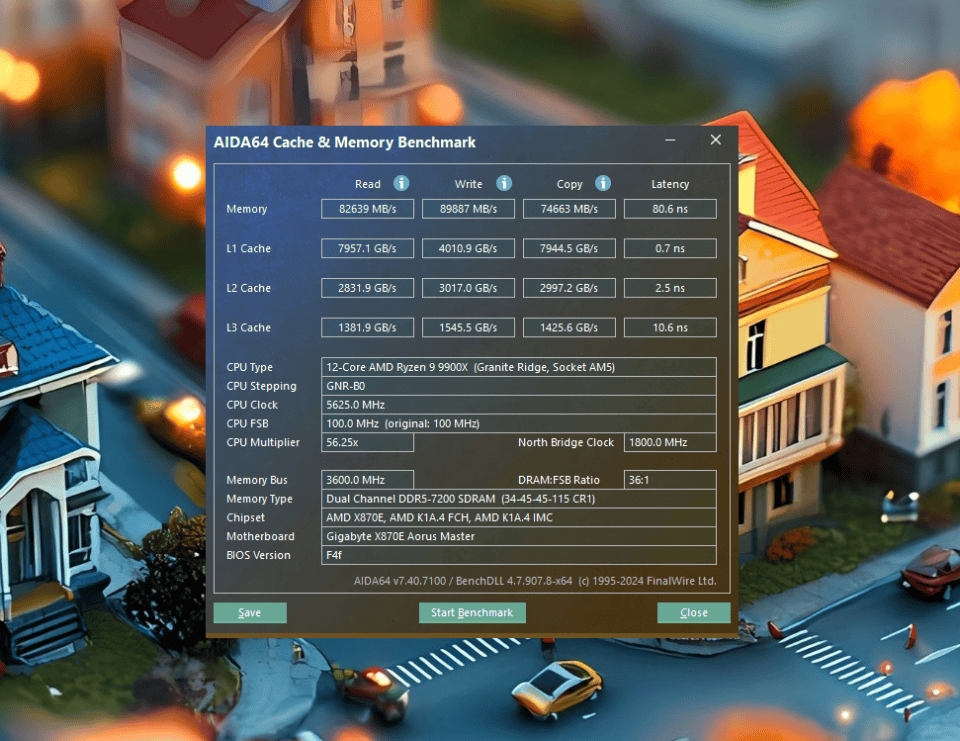Select Memory read value 82639 MB/s
The width and height of the screenshot is (960, 741).
pyautogui.click(x=367, y=209)
